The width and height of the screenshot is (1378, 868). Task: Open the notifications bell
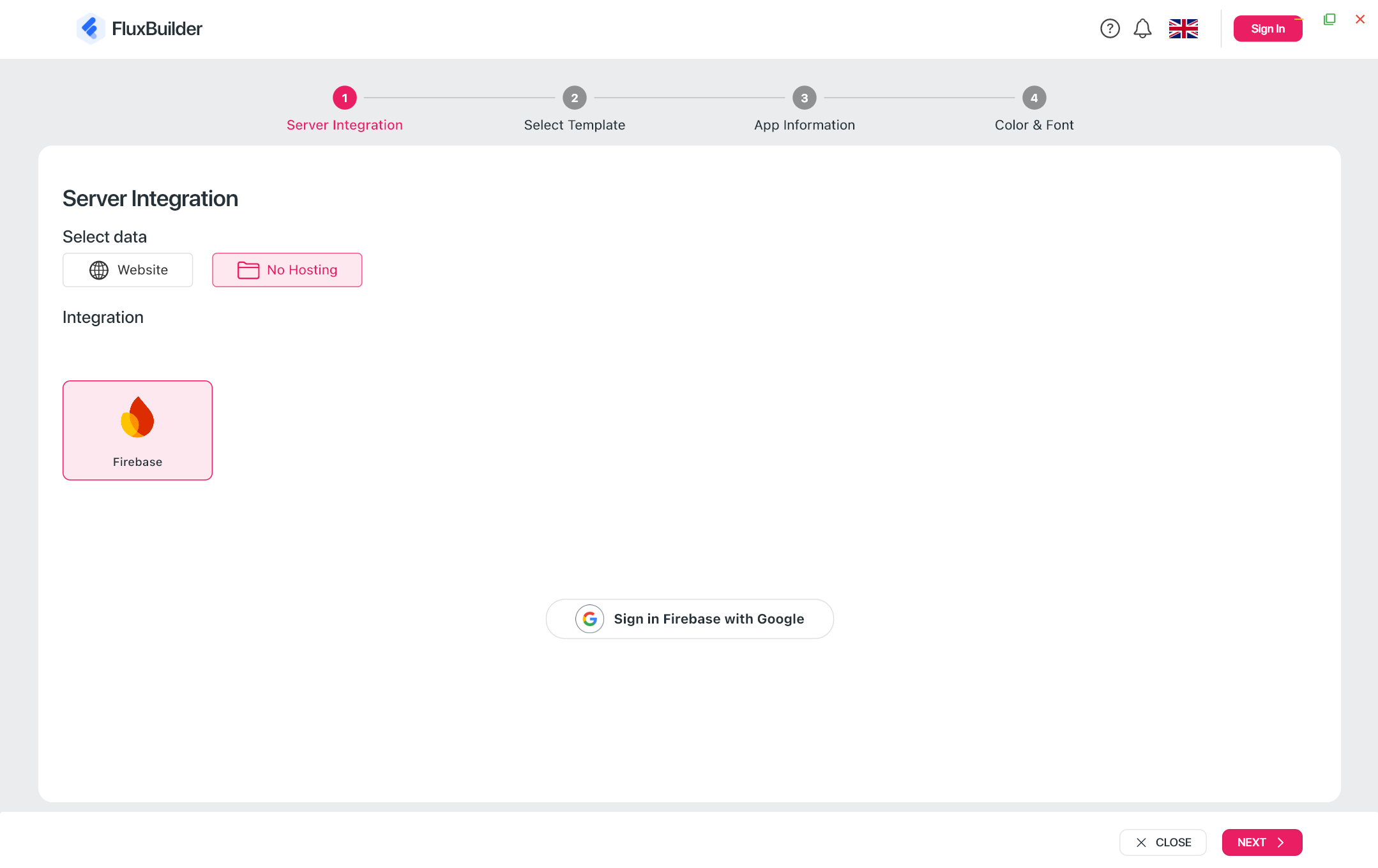click(x=1142, y=29)
